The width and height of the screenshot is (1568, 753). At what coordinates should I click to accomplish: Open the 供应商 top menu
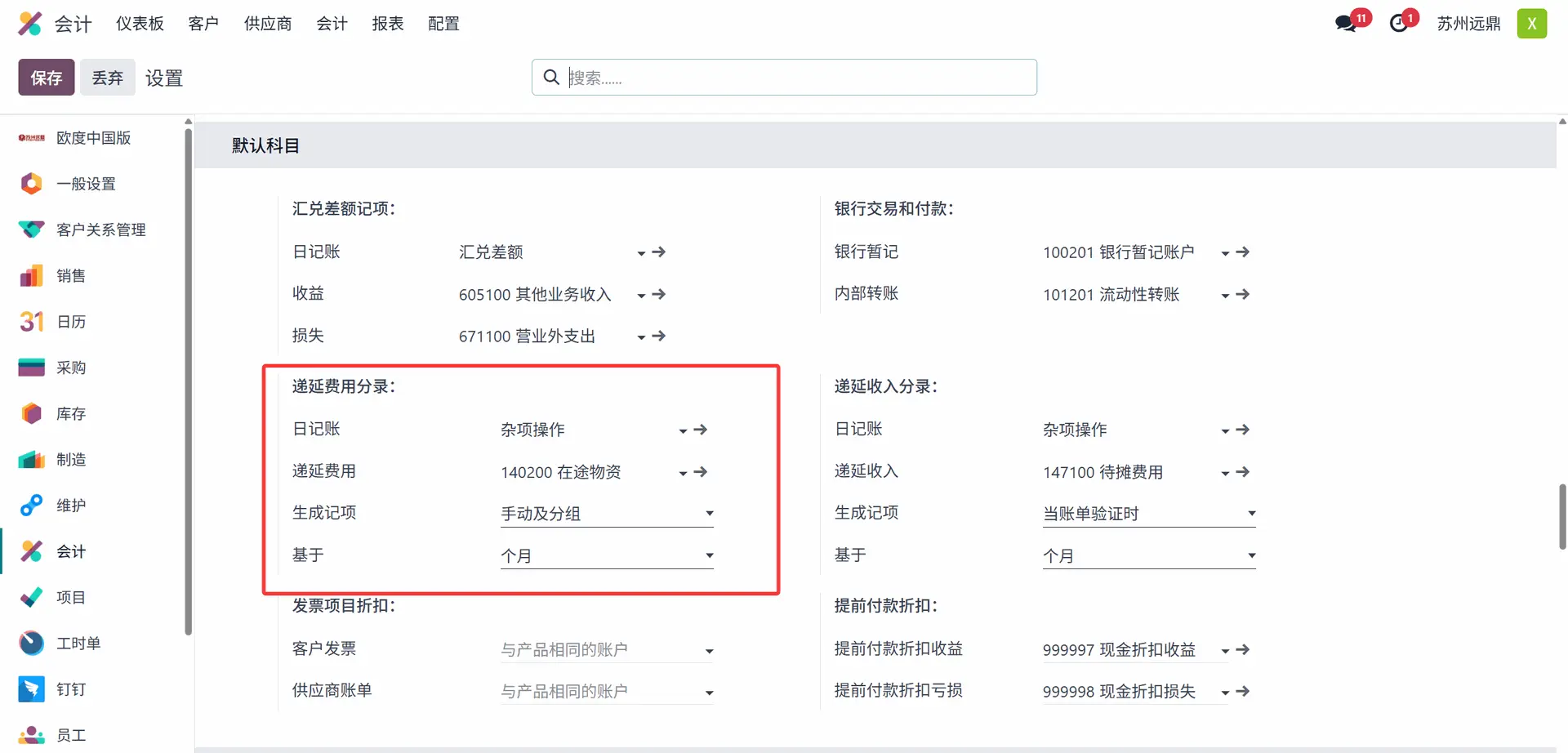[268, 24]
